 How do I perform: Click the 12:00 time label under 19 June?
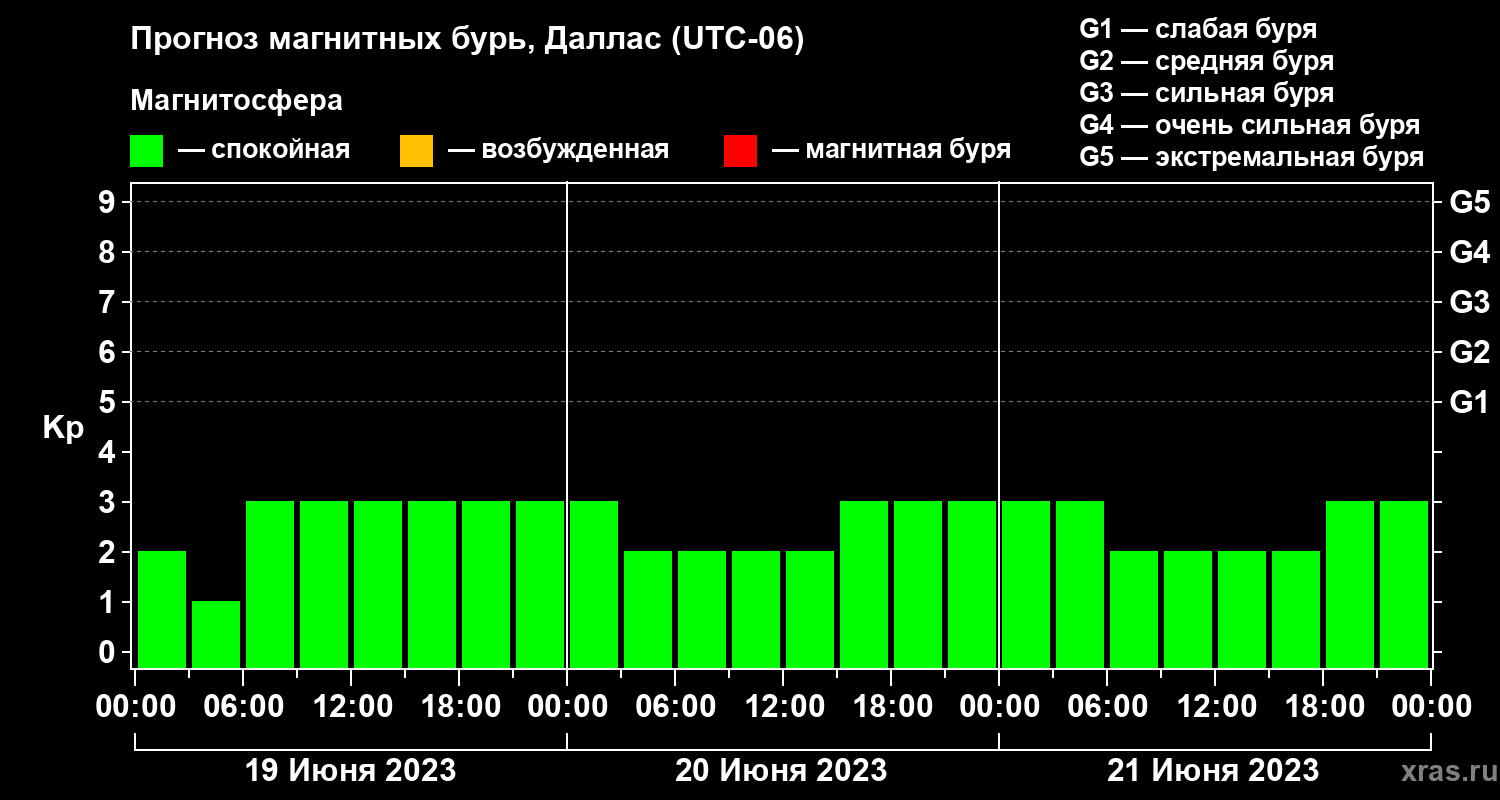(352, 707)
